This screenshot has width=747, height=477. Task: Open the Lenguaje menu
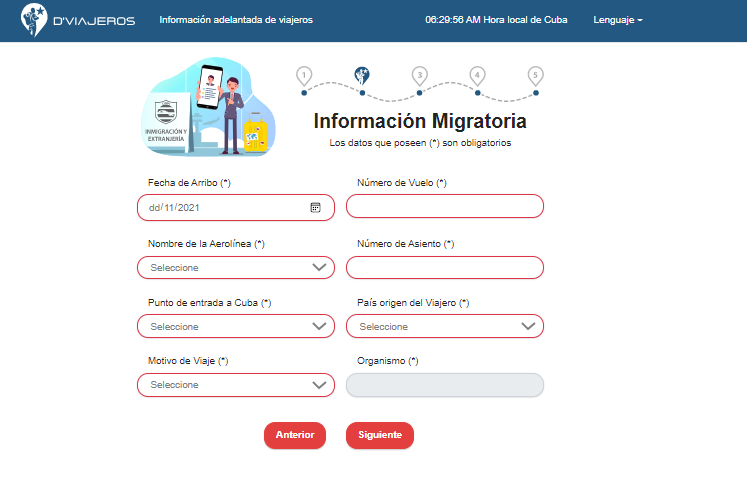(617, 20)
